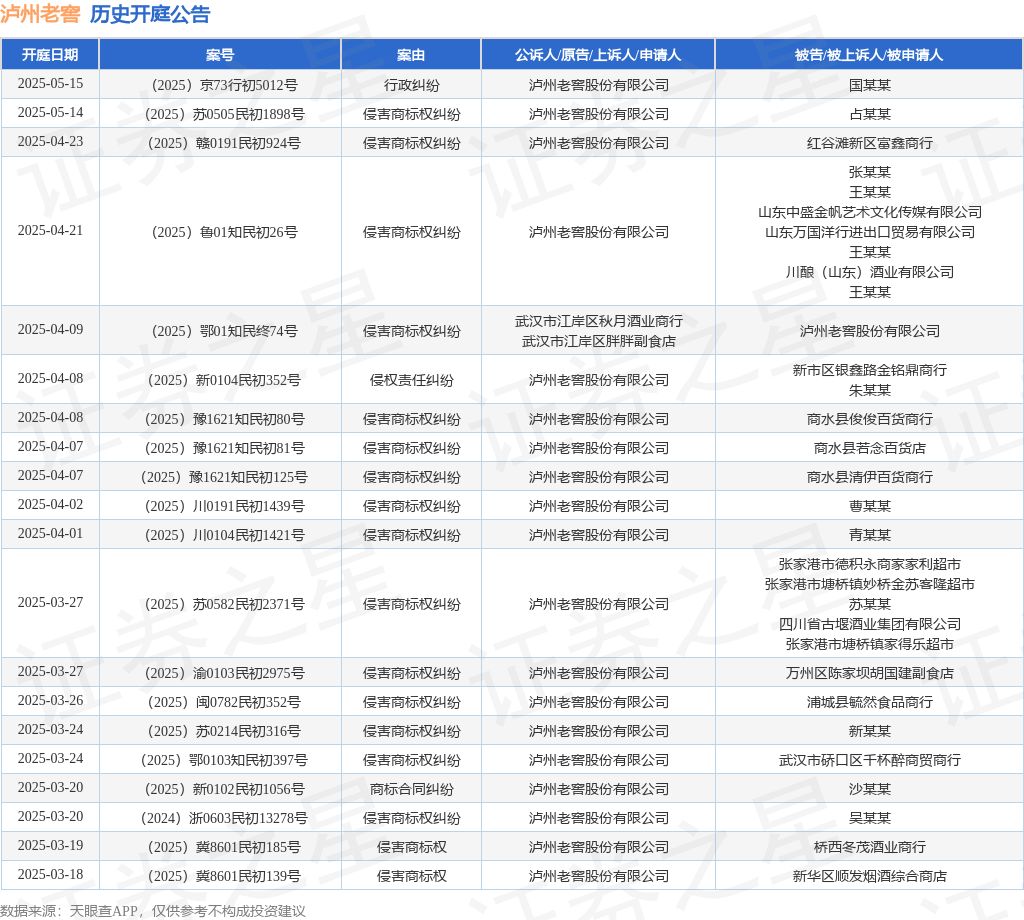Select the 案由 column header
The width and height of the screenshot is (1024, 920).
[411, 55]
